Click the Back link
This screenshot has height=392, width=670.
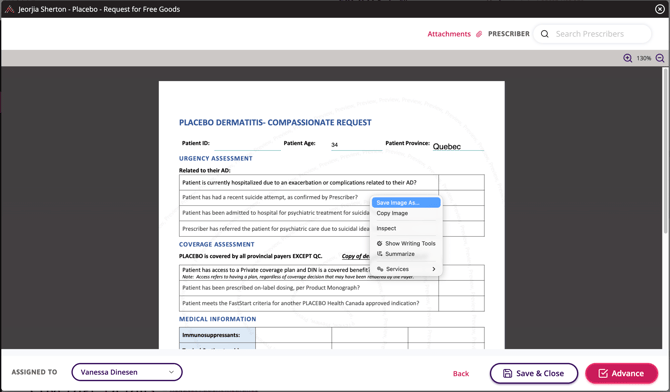coord(461,374)
